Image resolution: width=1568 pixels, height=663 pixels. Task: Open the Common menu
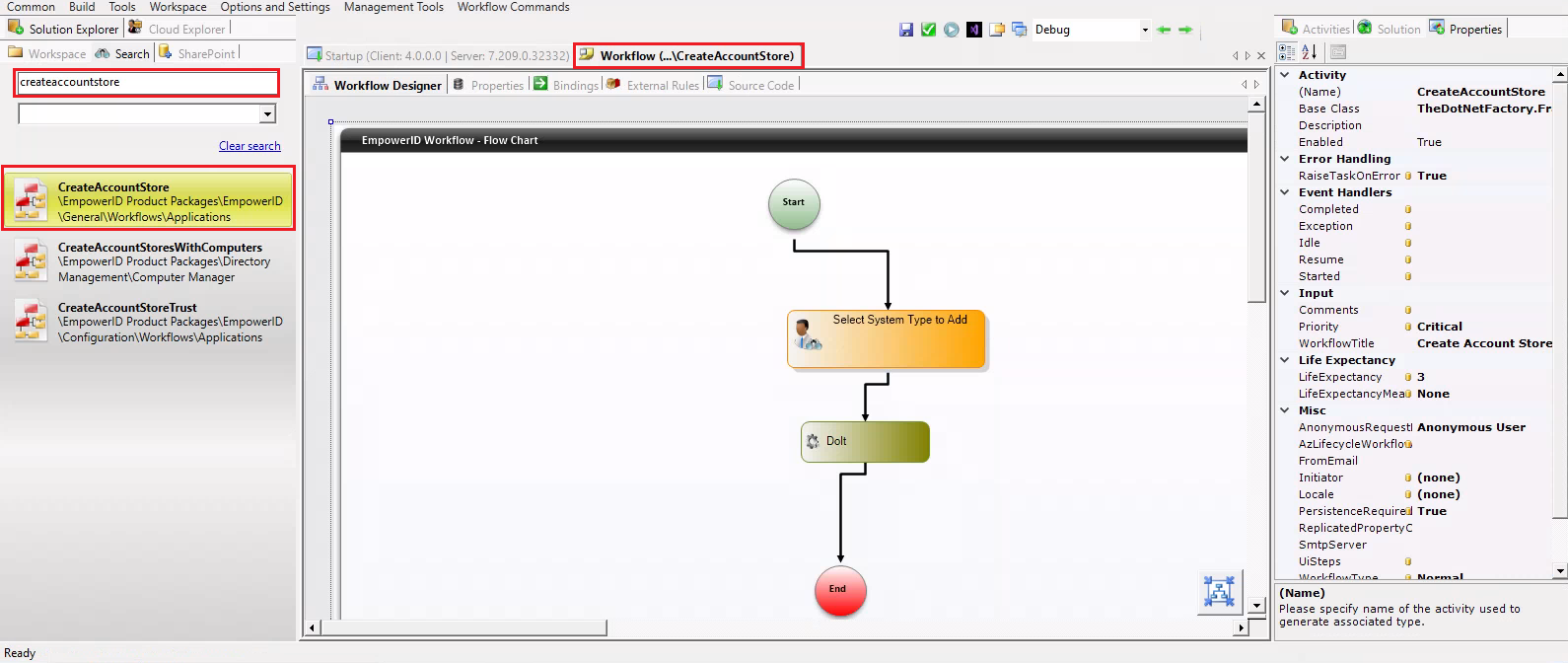point(31,7)
